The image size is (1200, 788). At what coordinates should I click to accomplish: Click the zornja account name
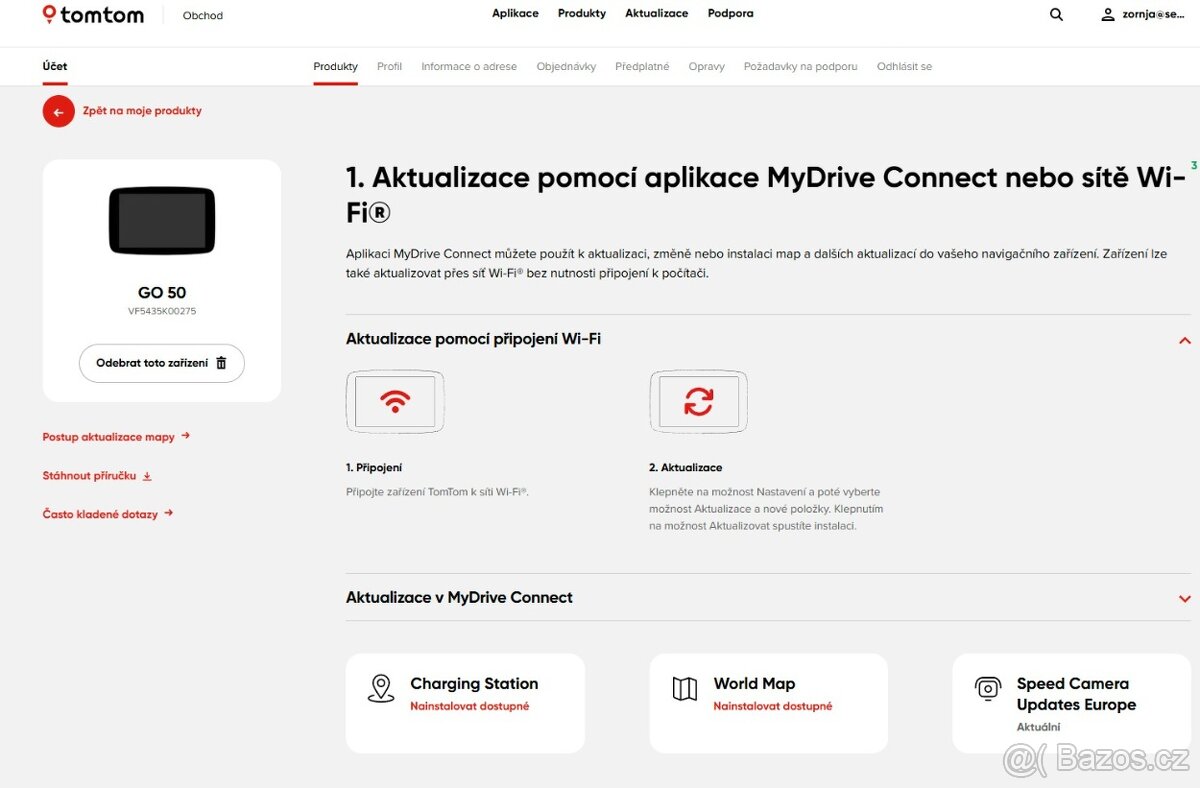tap(1153, 15)
